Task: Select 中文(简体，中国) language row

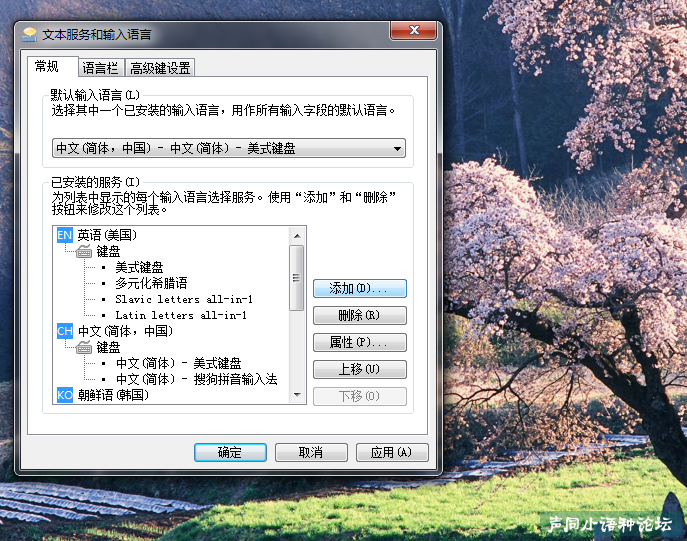Action: click(125, 331)
